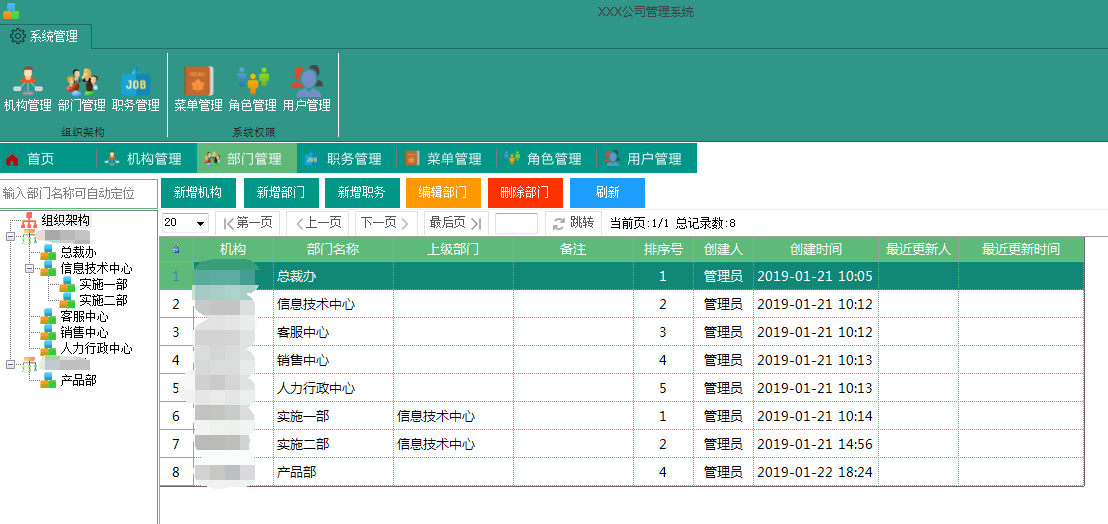This screenshot has width=1108, height=524.
Task: Select the 部门管理 tab
Action: point(247,159)
